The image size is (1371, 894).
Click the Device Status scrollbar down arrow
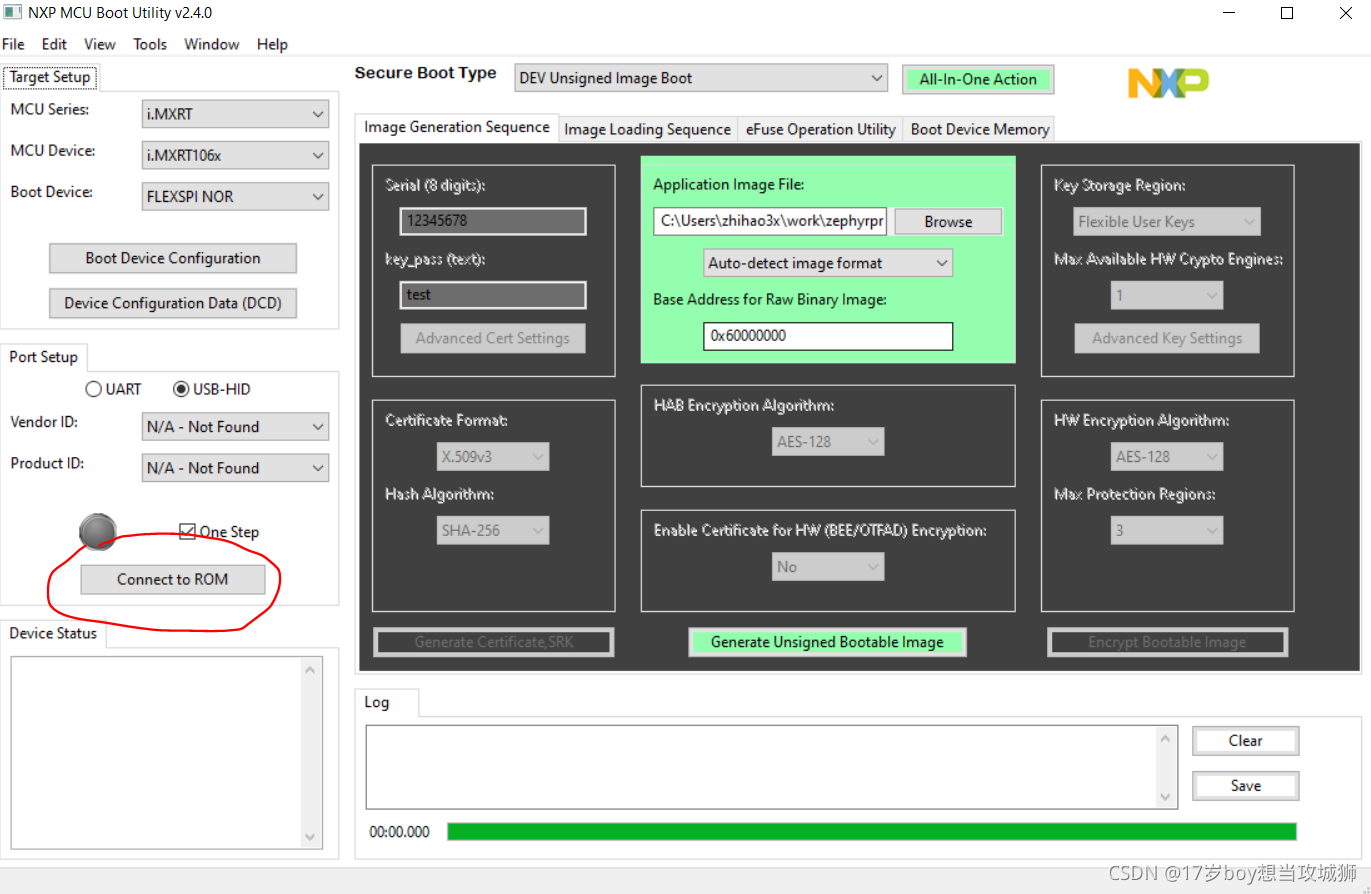[310, 837]
